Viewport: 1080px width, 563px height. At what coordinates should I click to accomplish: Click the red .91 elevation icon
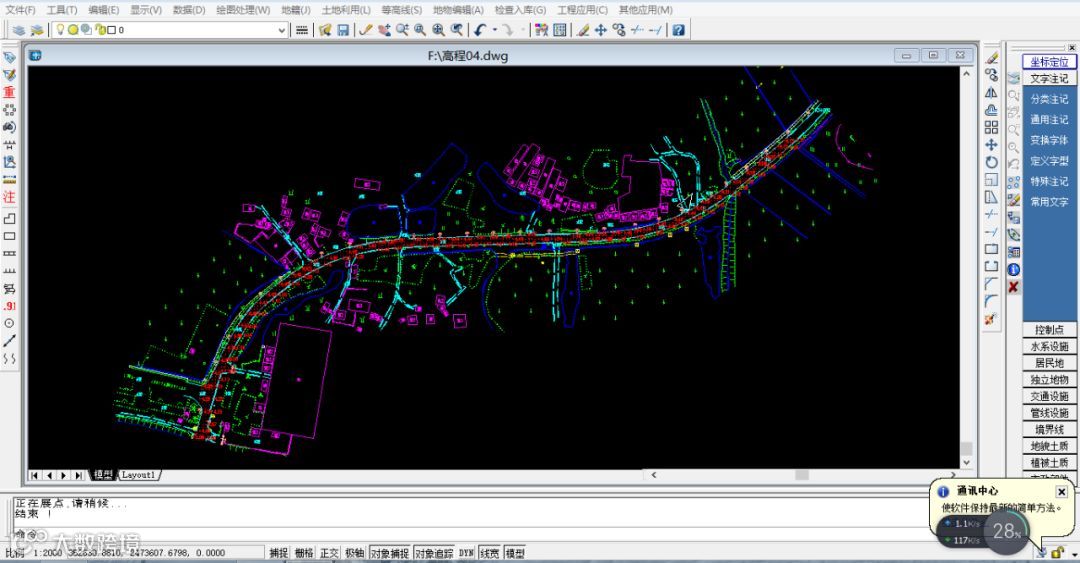9,306
